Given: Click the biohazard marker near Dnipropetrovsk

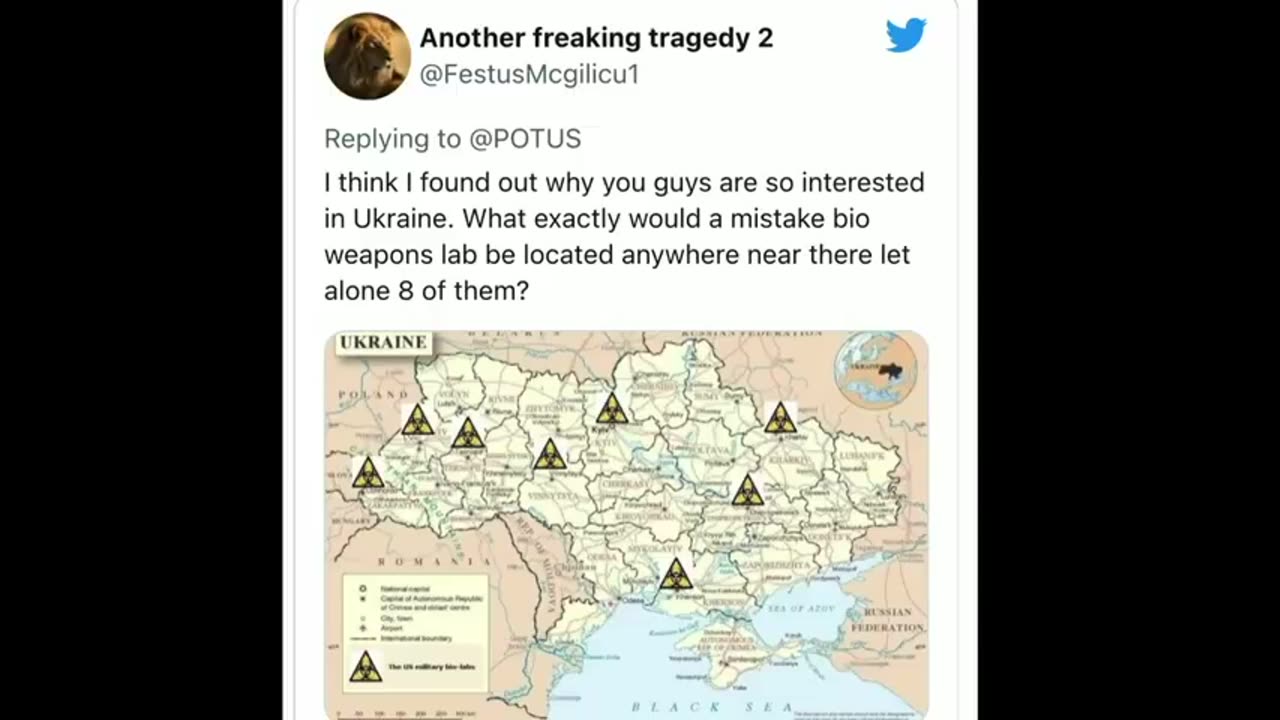Looking at the screenshot, I should [747, 490].
